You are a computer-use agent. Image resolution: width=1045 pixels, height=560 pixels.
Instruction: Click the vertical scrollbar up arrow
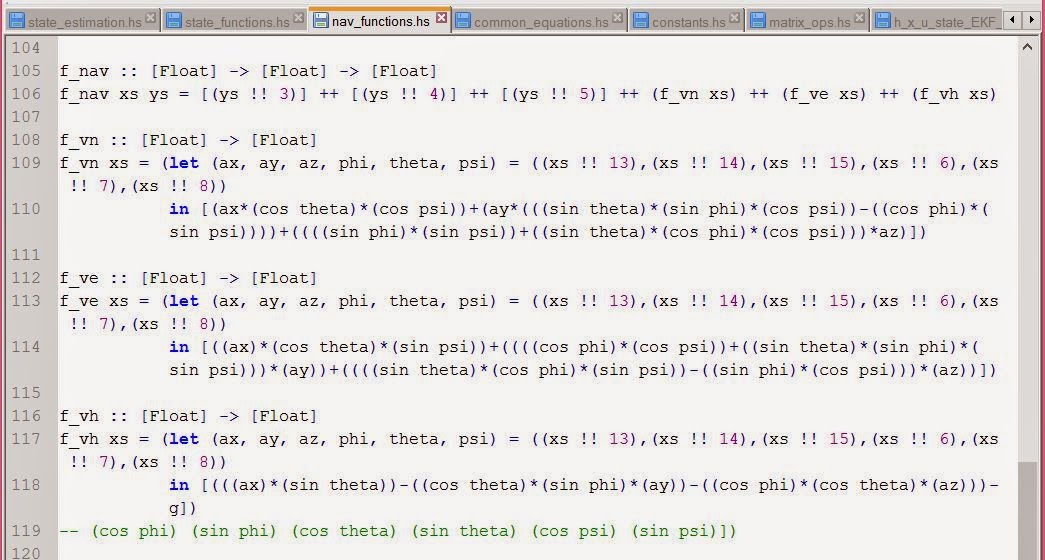1028,47
